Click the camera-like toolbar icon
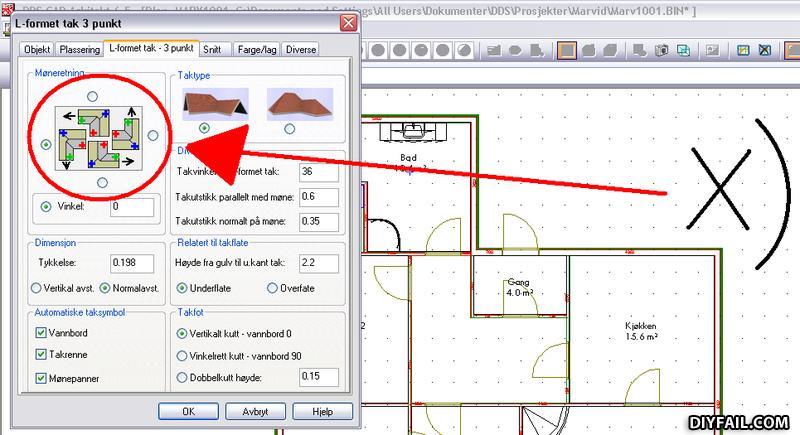 [662, 50]
